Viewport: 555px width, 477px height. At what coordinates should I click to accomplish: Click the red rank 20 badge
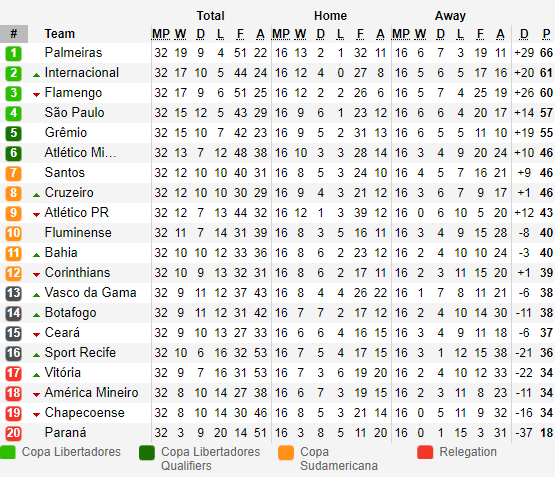(13, 433)
